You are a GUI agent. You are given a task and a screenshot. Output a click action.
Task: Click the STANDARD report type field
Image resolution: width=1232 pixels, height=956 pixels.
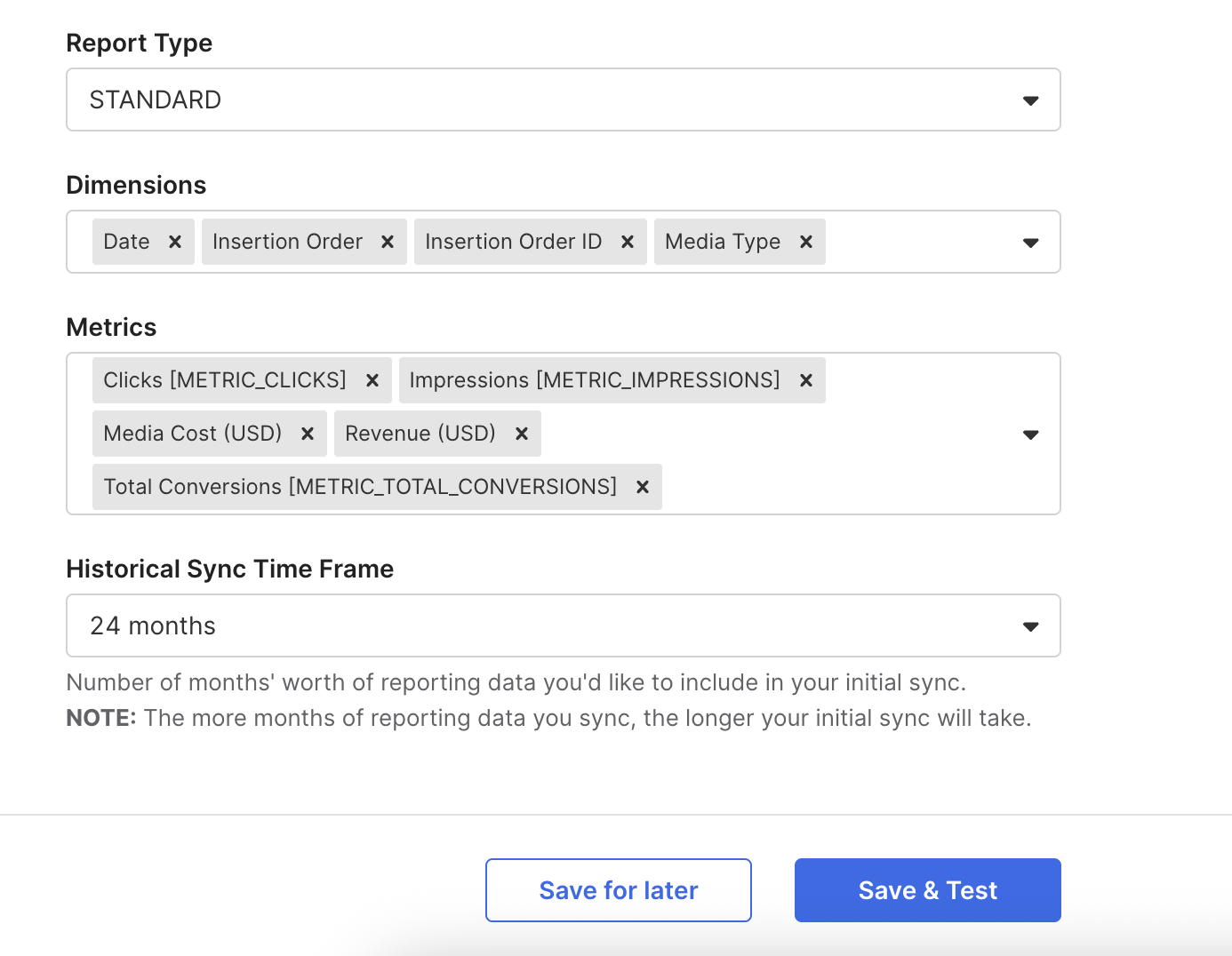pyautogui.click(x=533, y=100)
